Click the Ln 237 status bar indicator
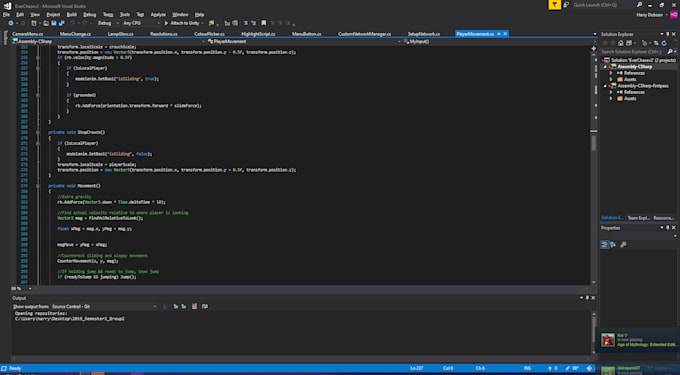The image size is (680, 375). pos(417,368)
